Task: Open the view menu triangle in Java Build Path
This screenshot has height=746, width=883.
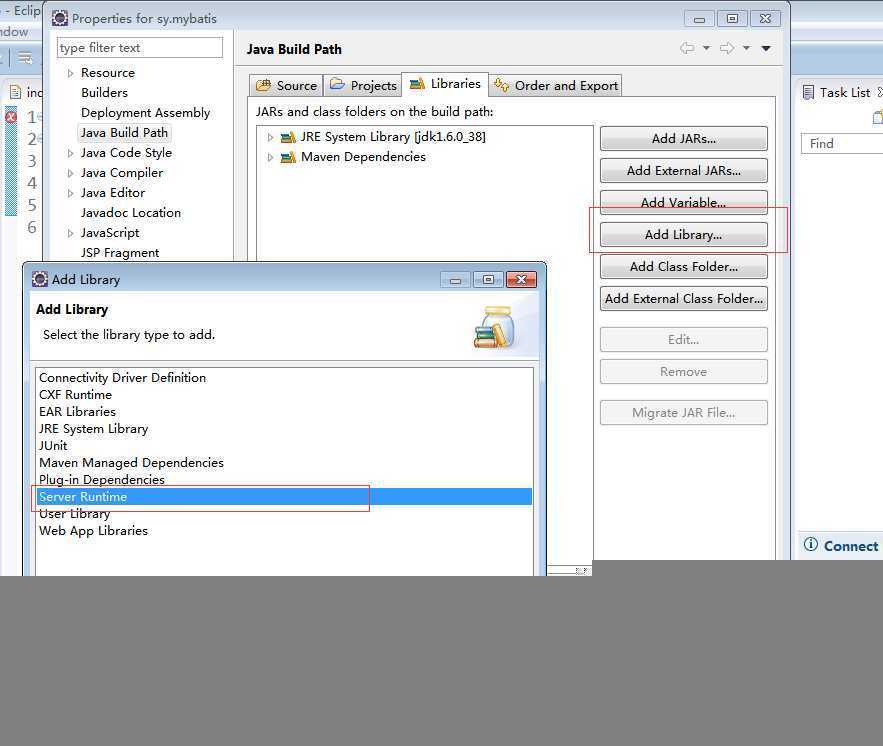Action: [x=766, y=48]
